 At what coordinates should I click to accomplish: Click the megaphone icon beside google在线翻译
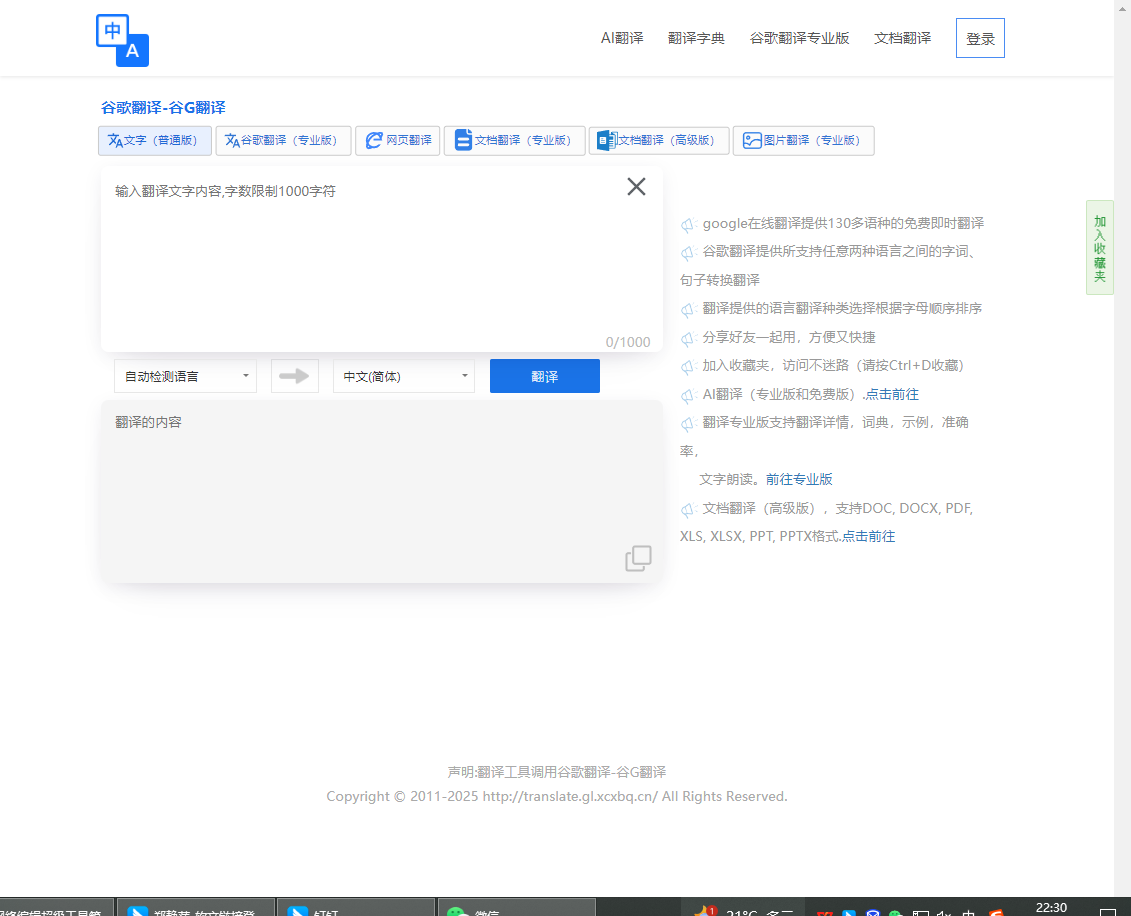pyautogui.click(x=688, y=224)
